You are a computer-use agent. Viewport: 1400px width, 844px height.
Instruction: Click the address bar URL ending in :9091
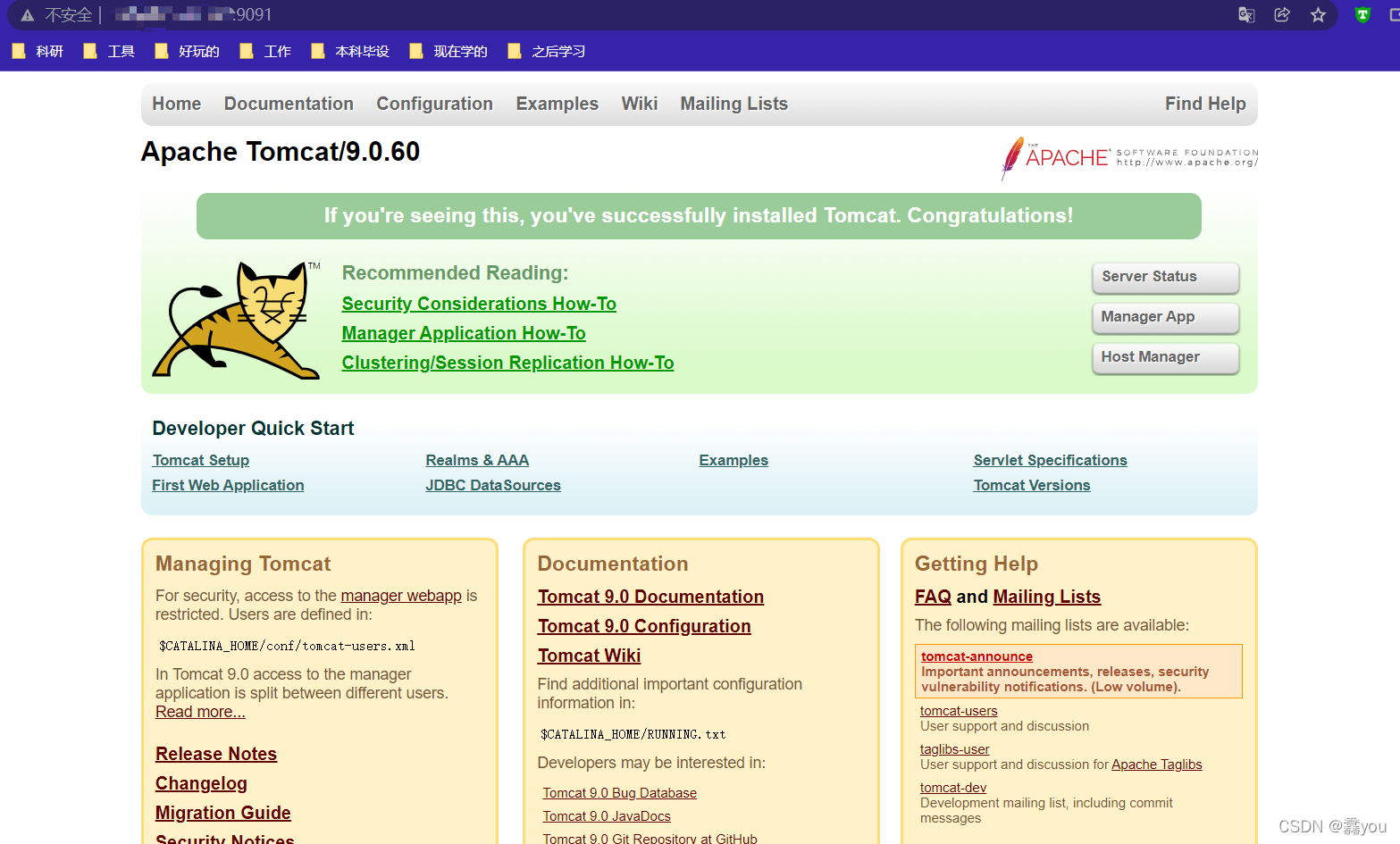click(193, 14)
